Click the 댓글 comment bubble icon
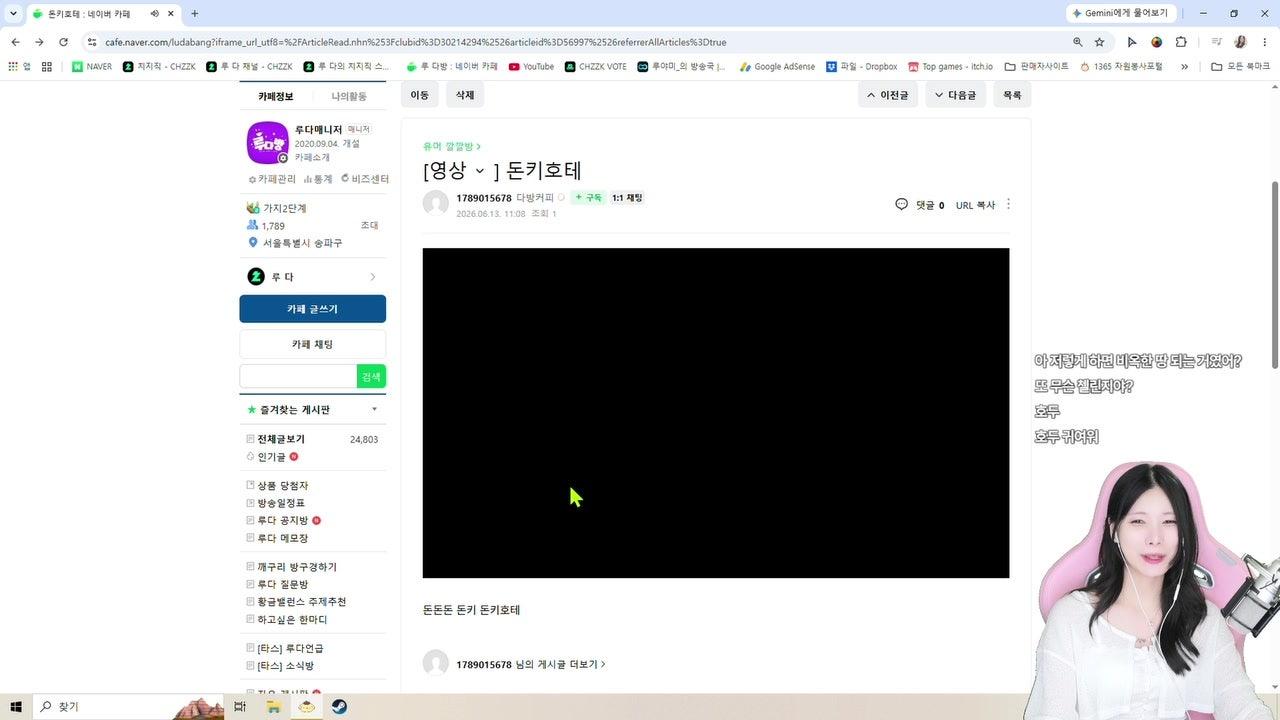Viewport: 1280px width, 720px height. pos(901,204)
